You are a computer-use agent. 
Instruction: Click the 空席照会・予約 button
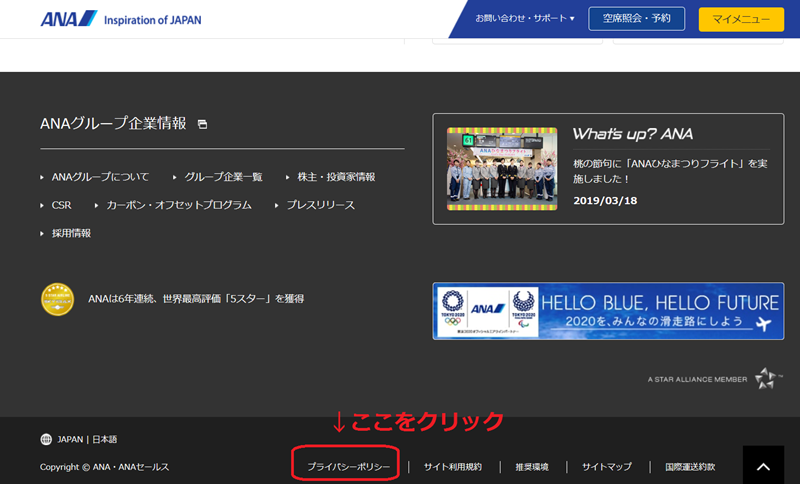pos(636,19)
